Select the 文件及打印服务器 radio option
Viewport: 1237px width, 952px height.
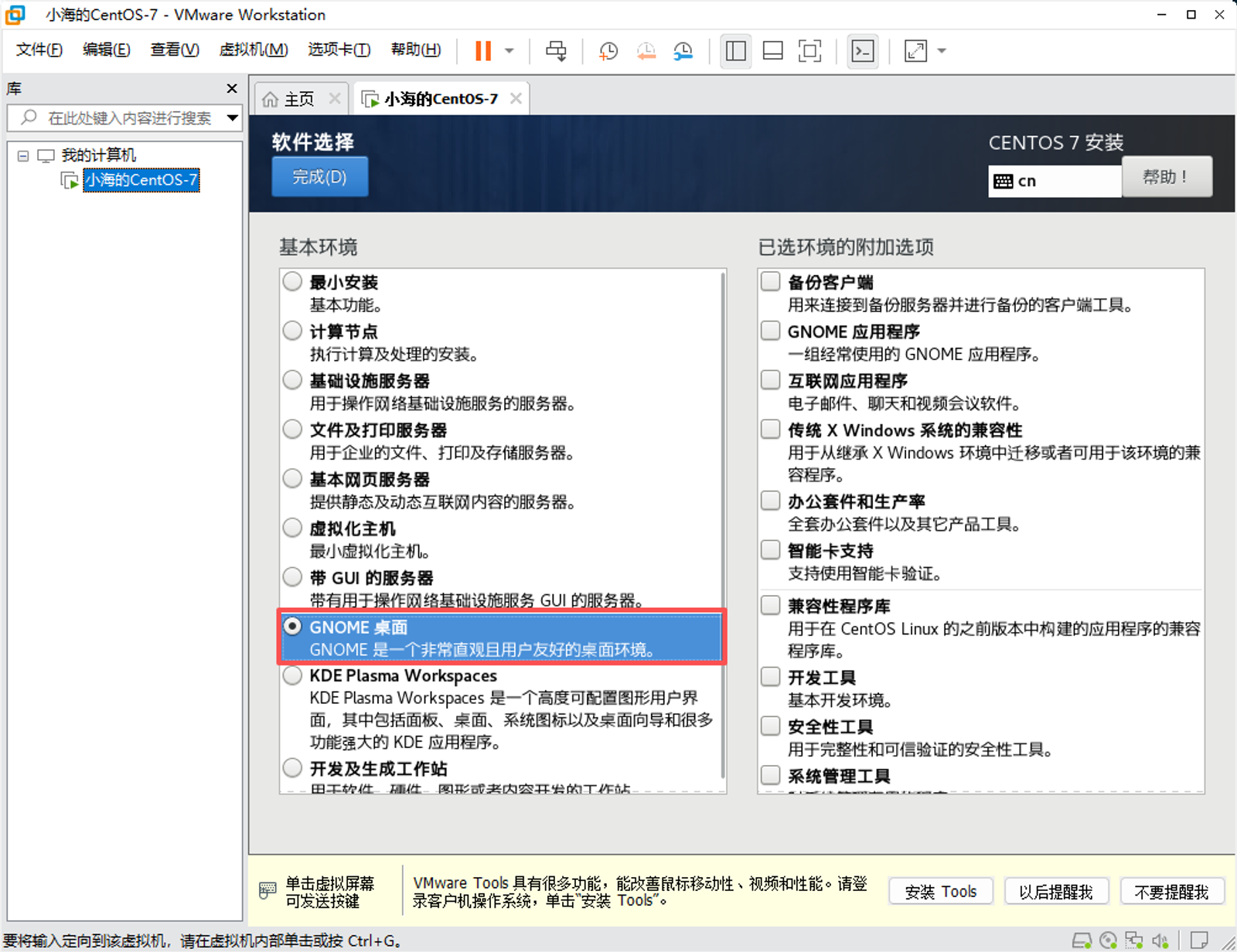pos(292,429)
